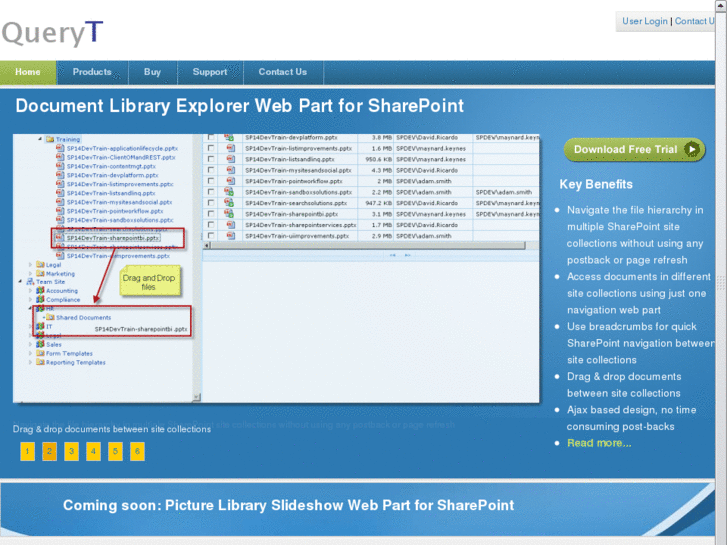Check the box for SP14DevTrain-listimprovements.pptx
Screen dimensions: 727x545
click(211, 148)
